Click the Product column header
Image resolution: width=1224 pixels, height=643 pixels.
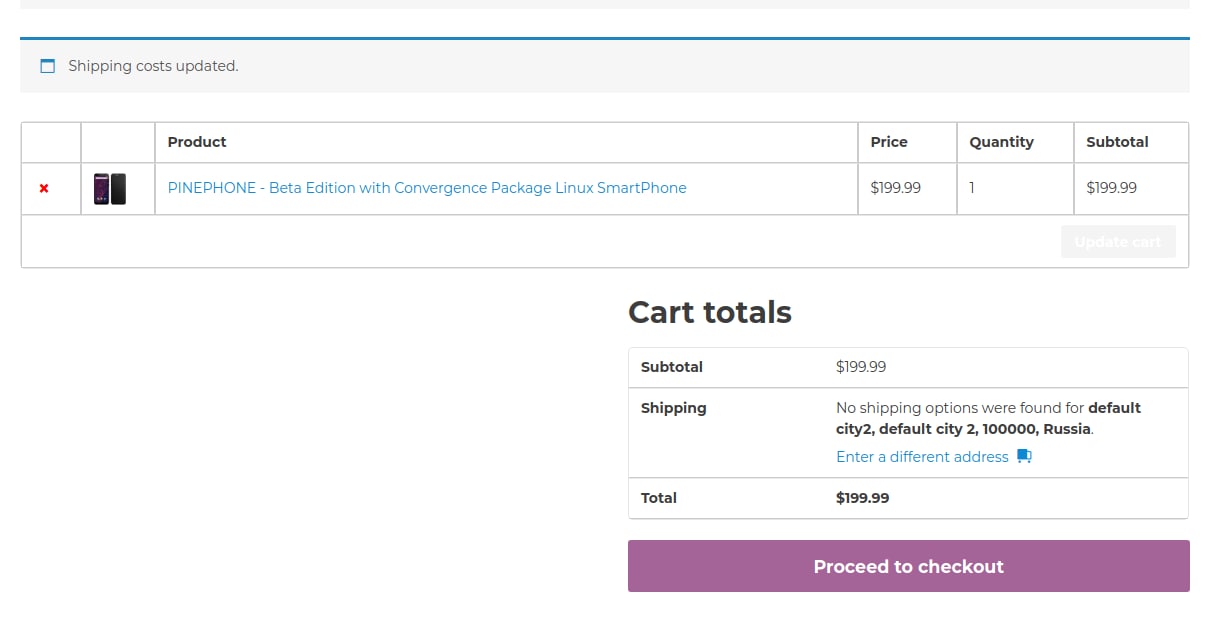click(x=197, y=142)
